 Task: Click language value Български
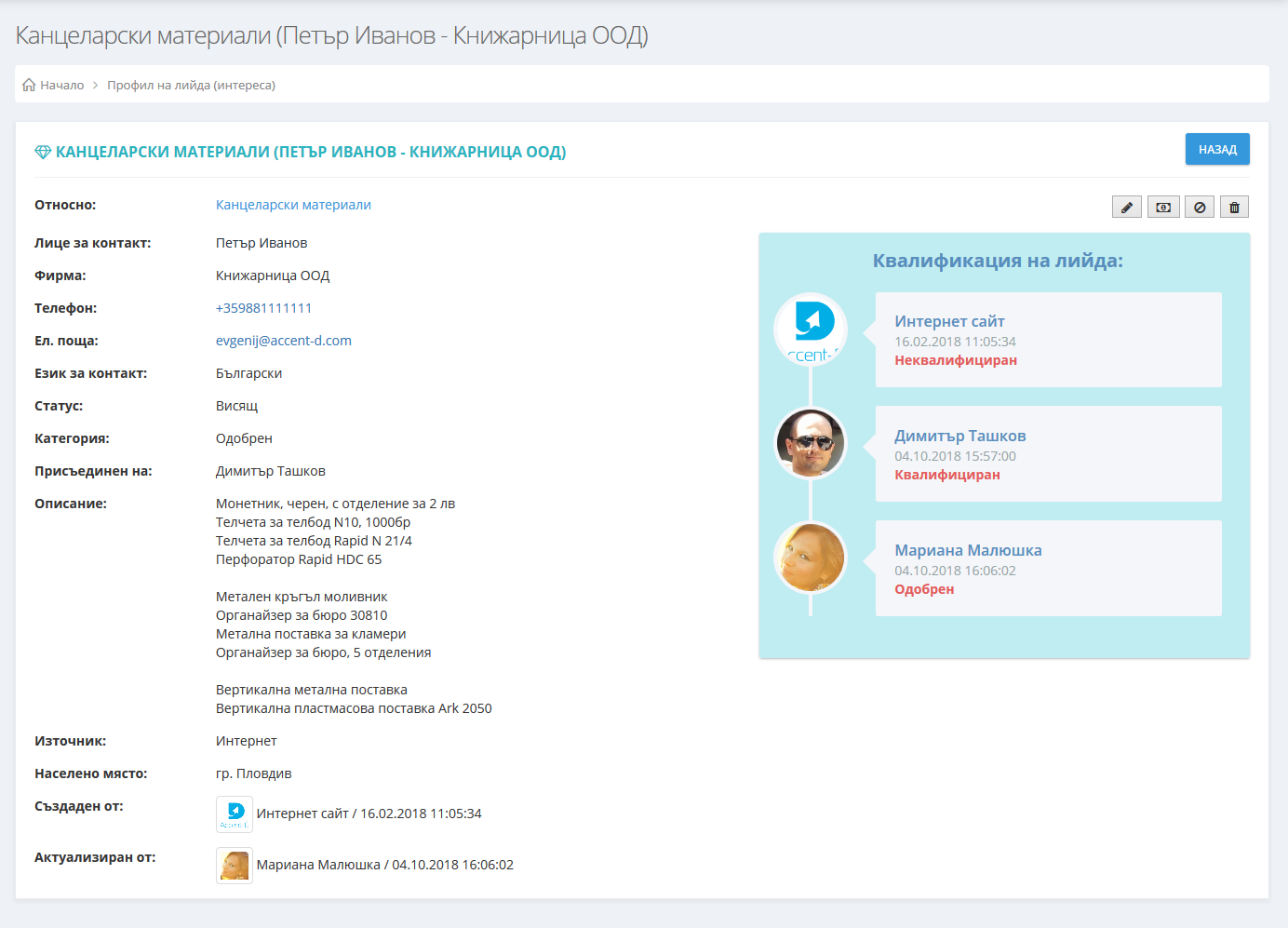click(248, 373)
